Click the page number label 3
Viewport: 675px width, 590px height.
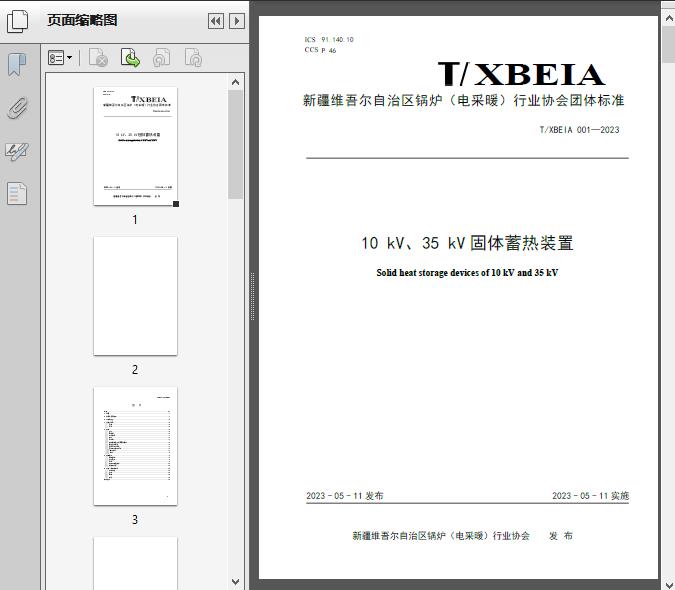coord(135,520)
